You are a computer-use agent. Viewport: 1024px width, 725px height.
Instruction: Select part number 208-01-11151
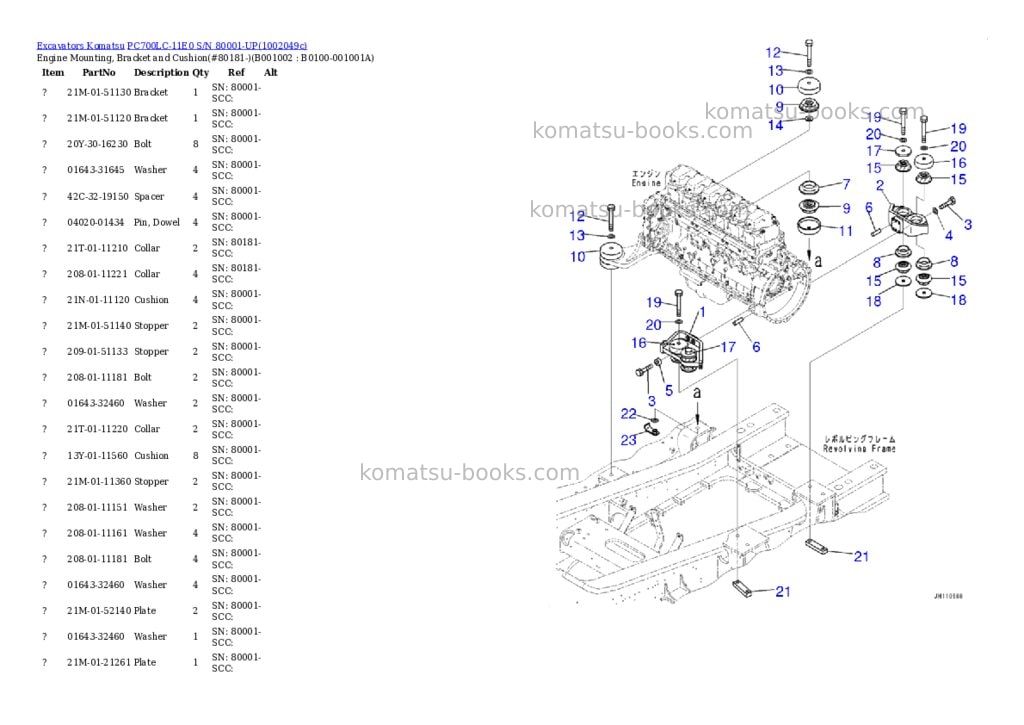click(x=97, y=508)
